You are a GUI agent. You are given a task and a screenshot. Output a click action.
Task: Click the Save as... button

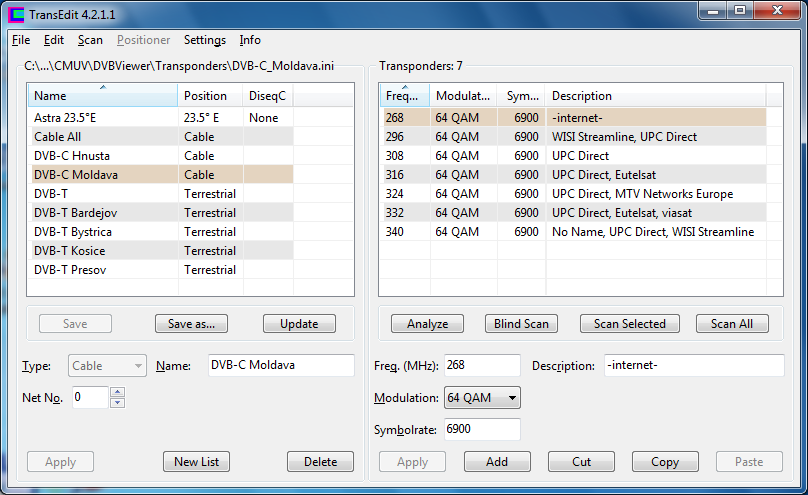[191, 323]
